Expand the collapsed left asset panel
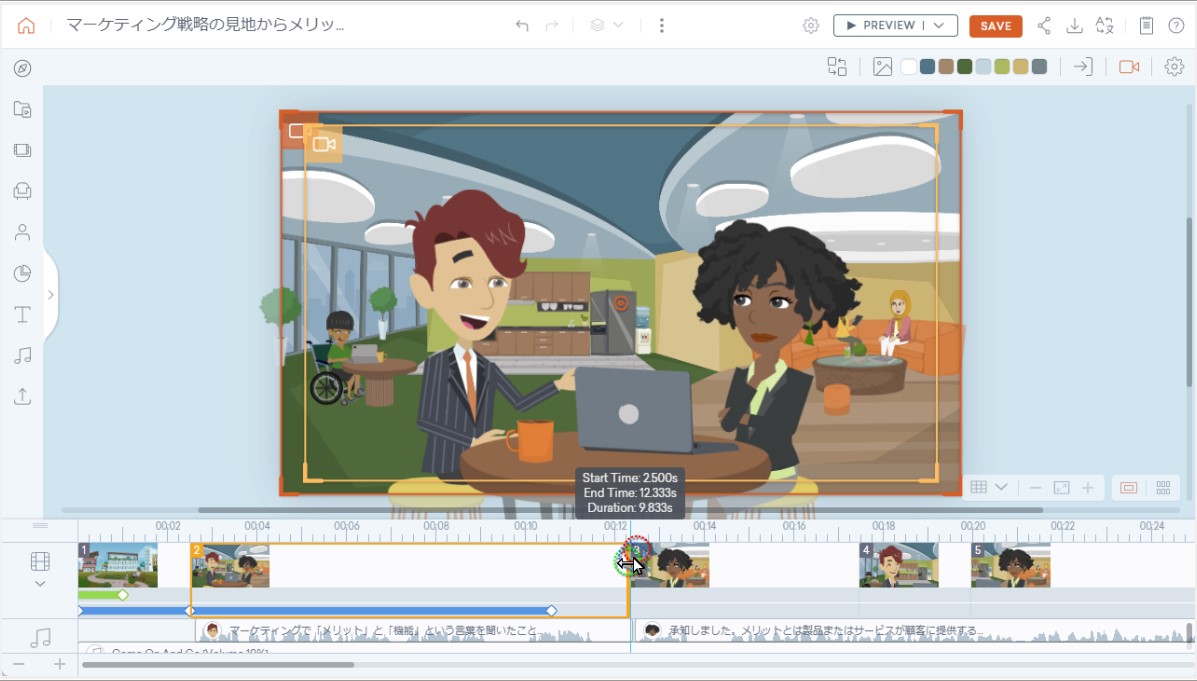The image size is (1197, 681). (50, 295)
